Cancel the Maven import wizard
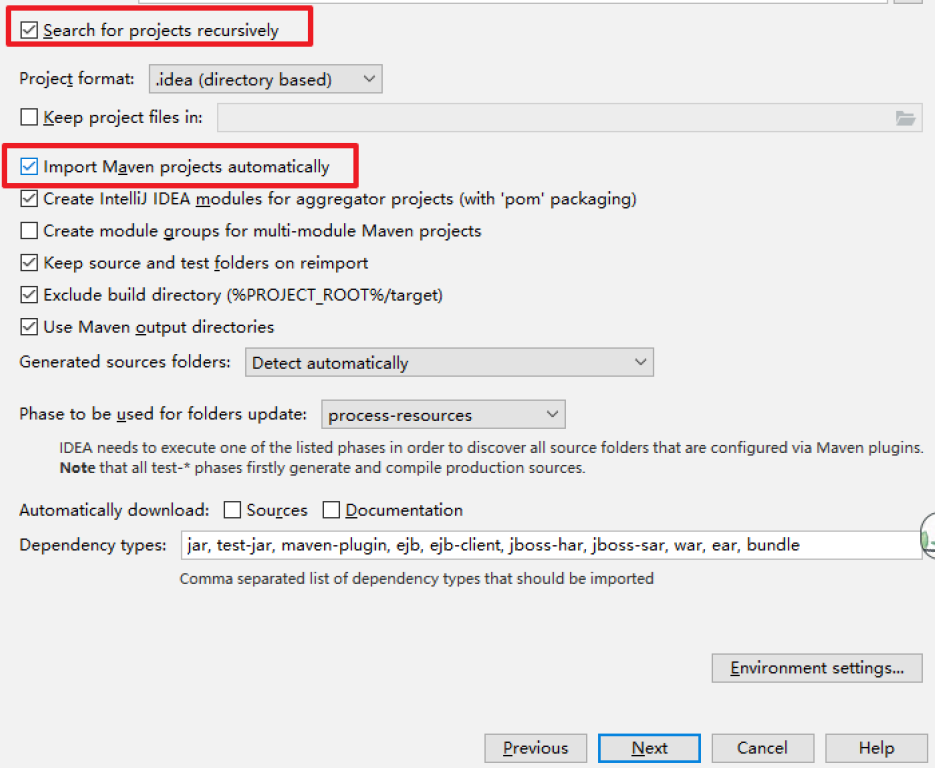The width and height of the screenshot is (935, 768). (x=762, y=748)
